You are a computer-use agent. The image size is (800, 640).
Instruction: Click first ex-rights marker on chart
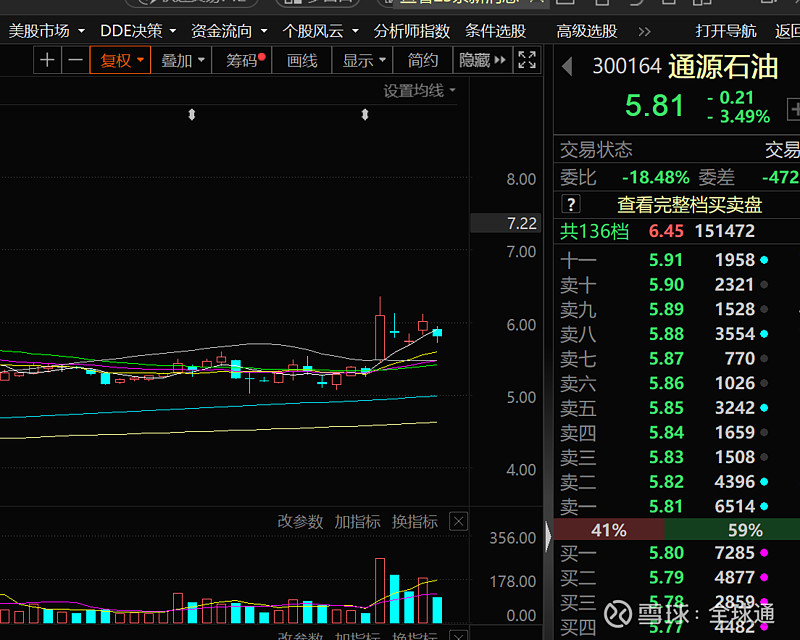coord(192,114)
